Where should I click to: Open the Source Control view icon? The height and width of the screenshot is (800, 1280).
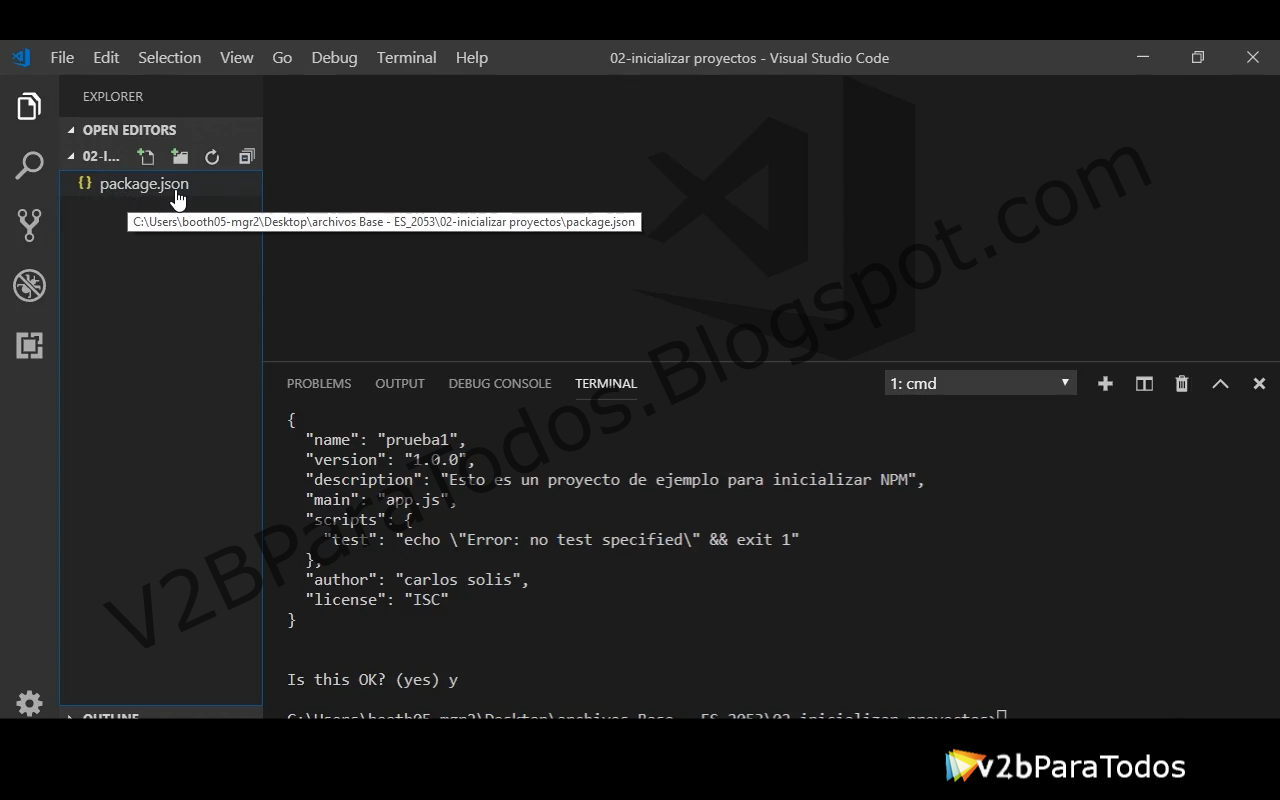[x=29, y=225]
